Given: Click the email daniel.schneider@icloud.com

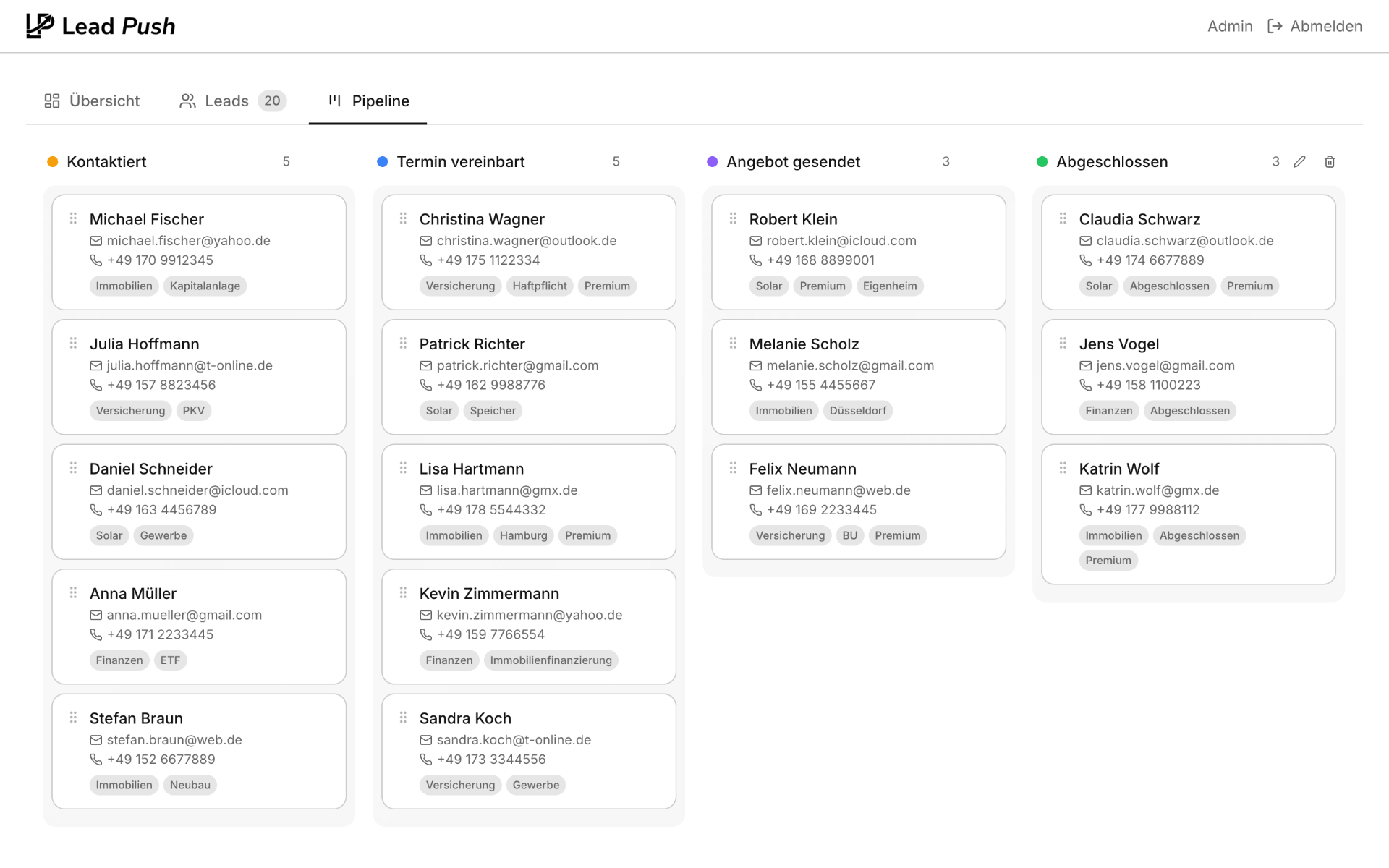Looking at the screenshot, I should click(197, 490).
